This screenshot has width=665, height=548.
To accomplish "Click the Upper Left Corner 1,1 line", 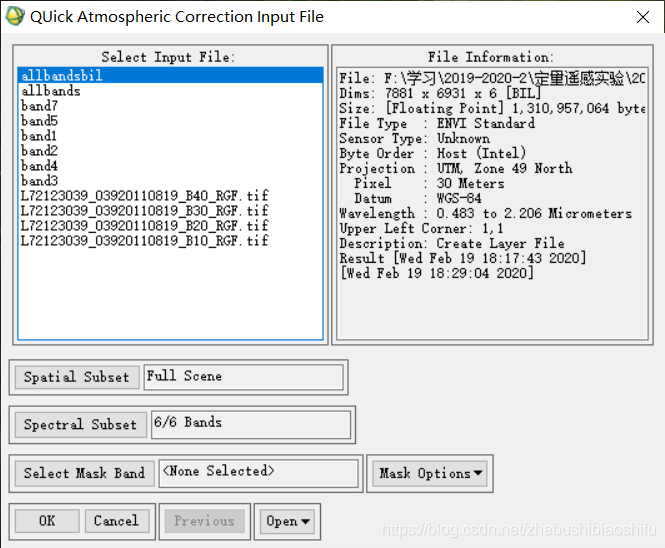I will [421, 229].
